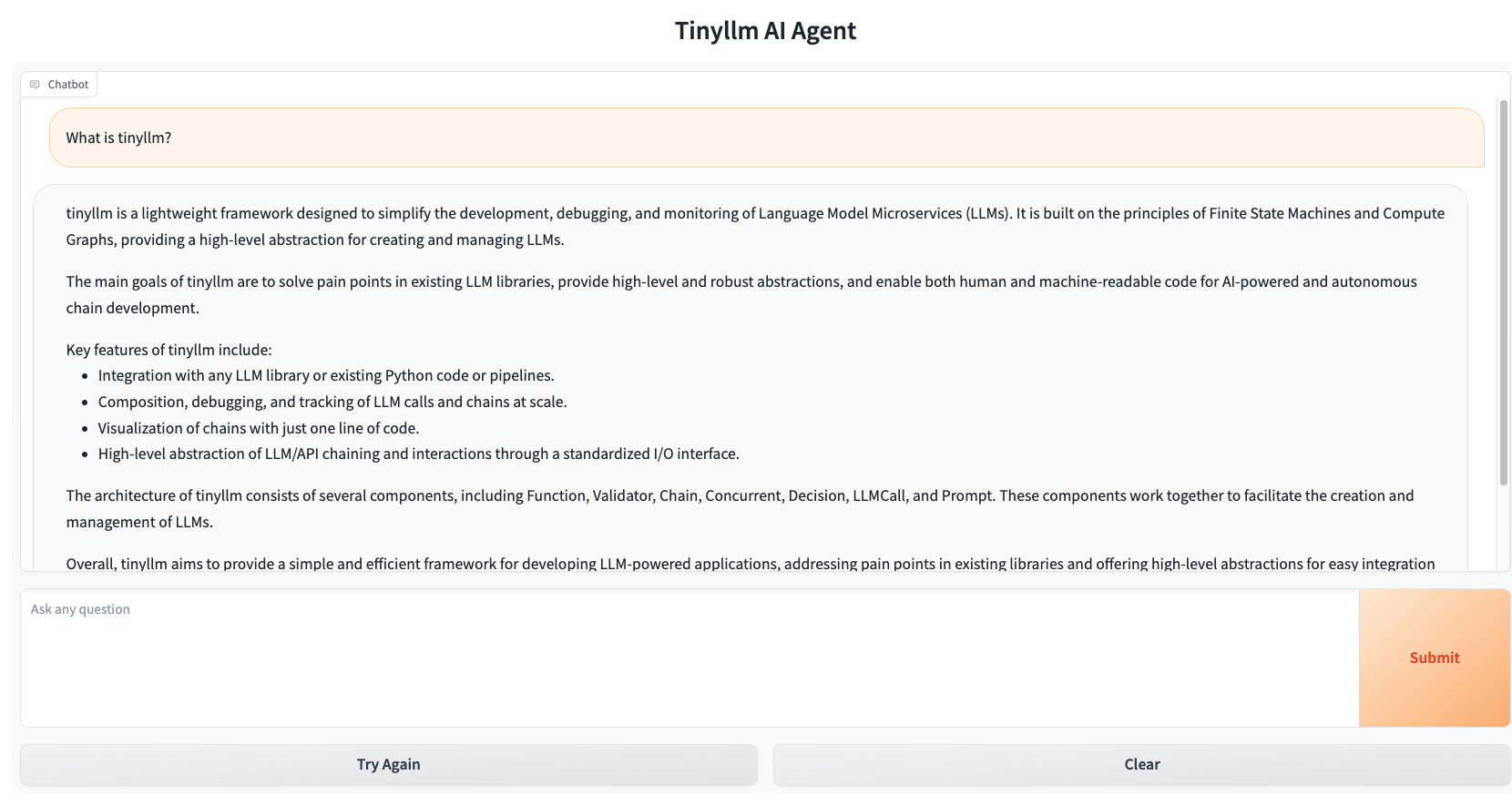The image size is (1512, 806).
Task: Select the Chatbot panel tab
Action: point(58,84)
